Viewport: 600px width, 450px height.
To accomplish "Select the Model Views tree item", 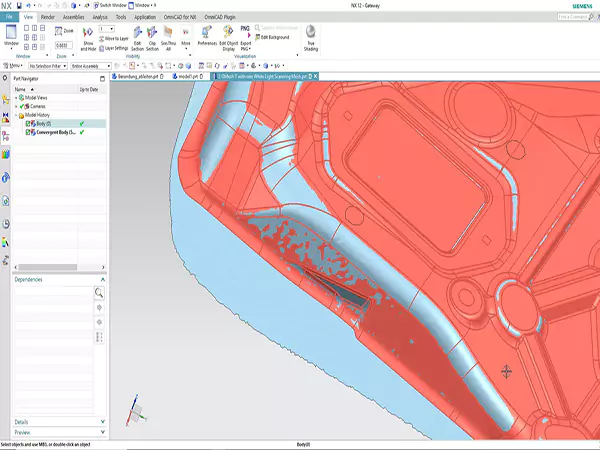I will click(36, 98).
